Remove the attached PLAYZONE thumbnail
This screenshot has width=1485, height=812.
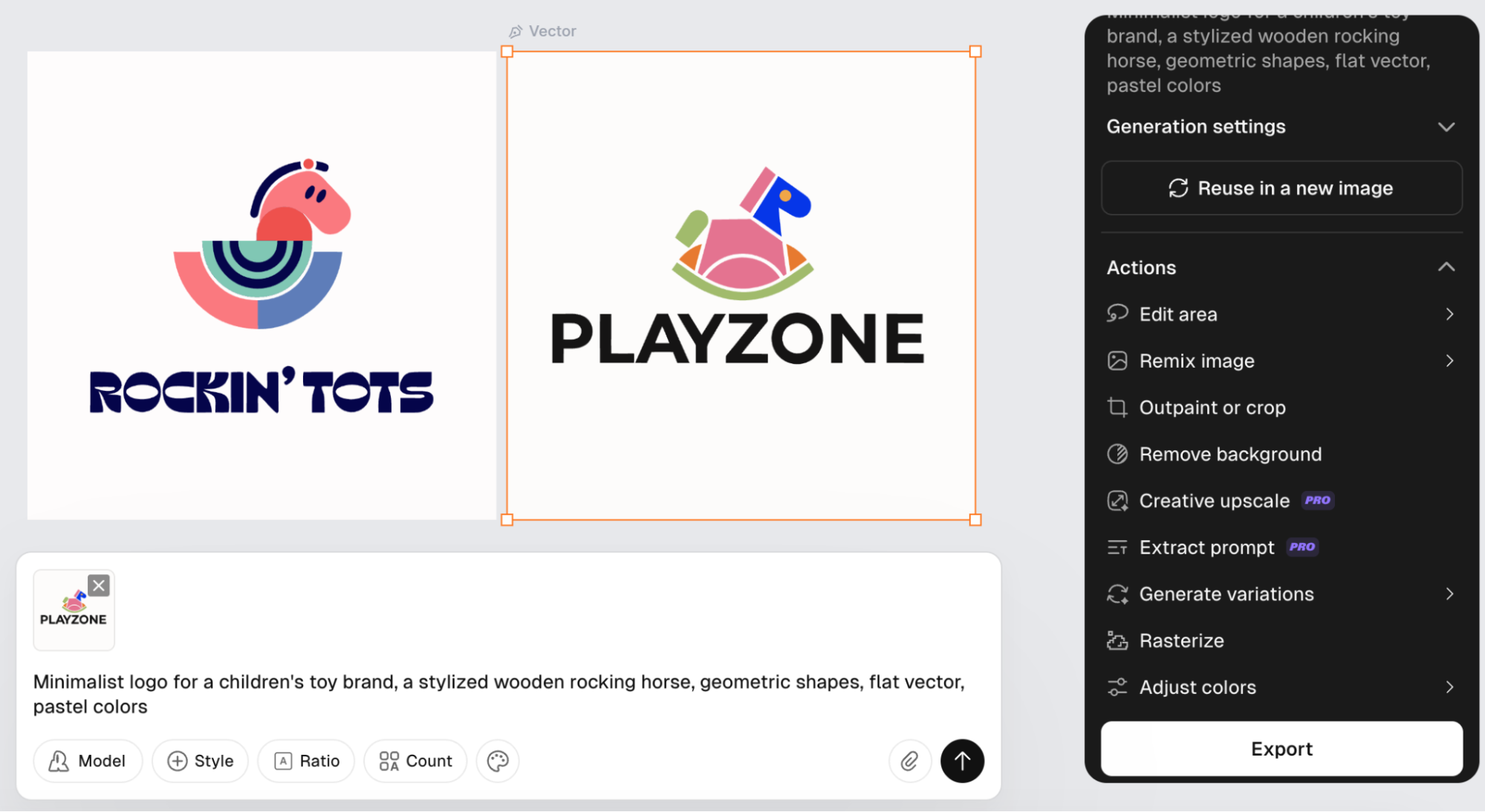coord(99,585)
